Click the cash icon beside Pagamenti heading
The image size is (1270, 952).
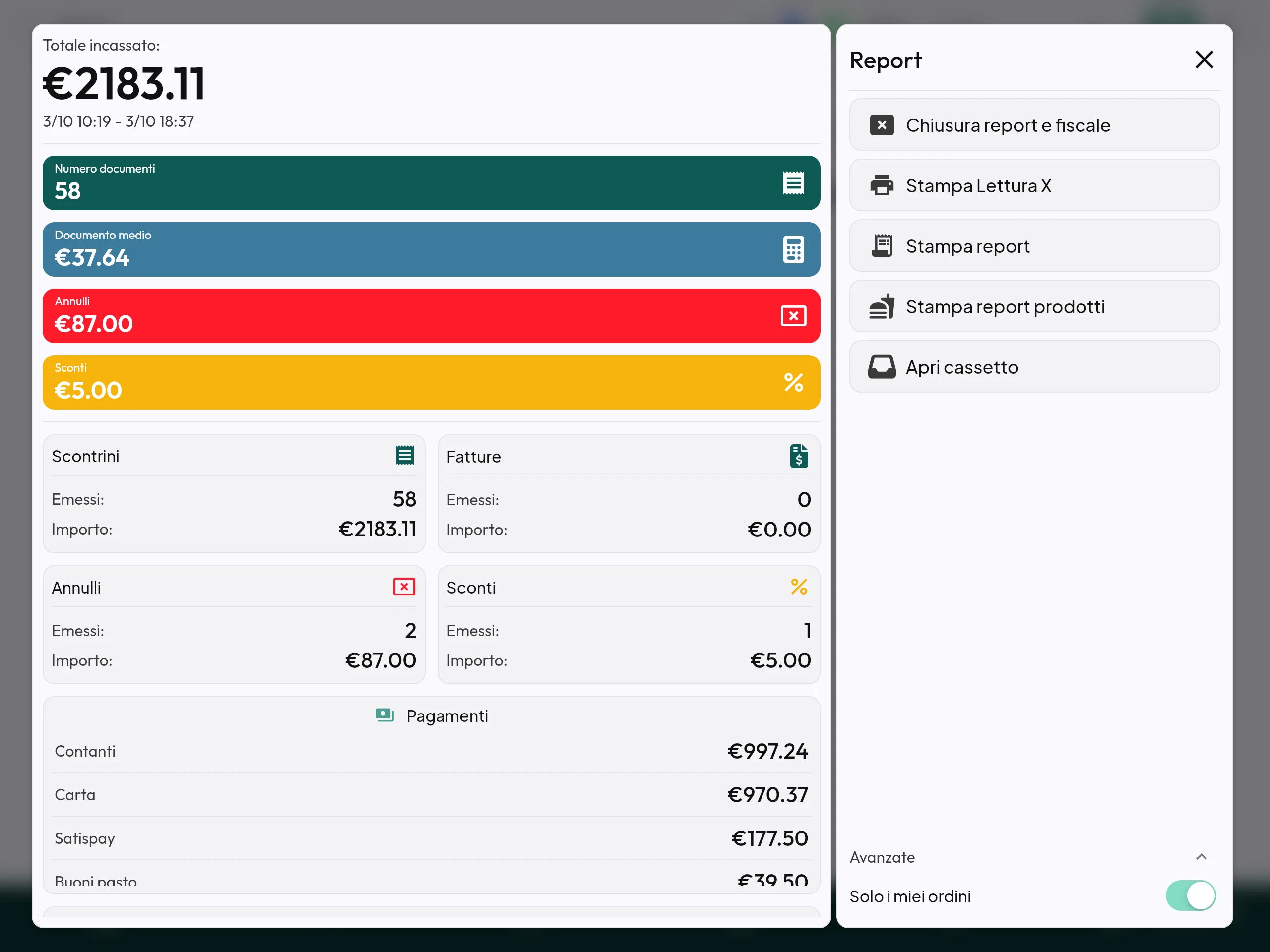pyautogui.click(x=384, y=715)
